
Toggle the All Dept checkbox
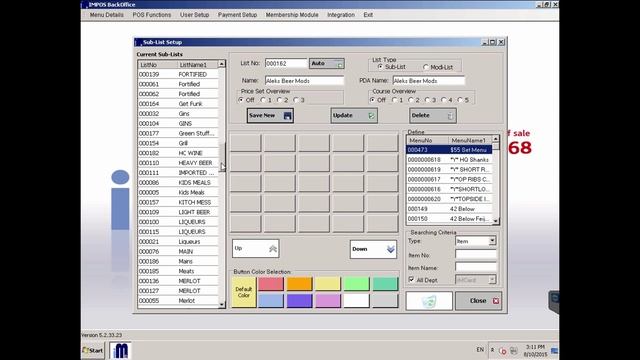(x=411, y=280)
